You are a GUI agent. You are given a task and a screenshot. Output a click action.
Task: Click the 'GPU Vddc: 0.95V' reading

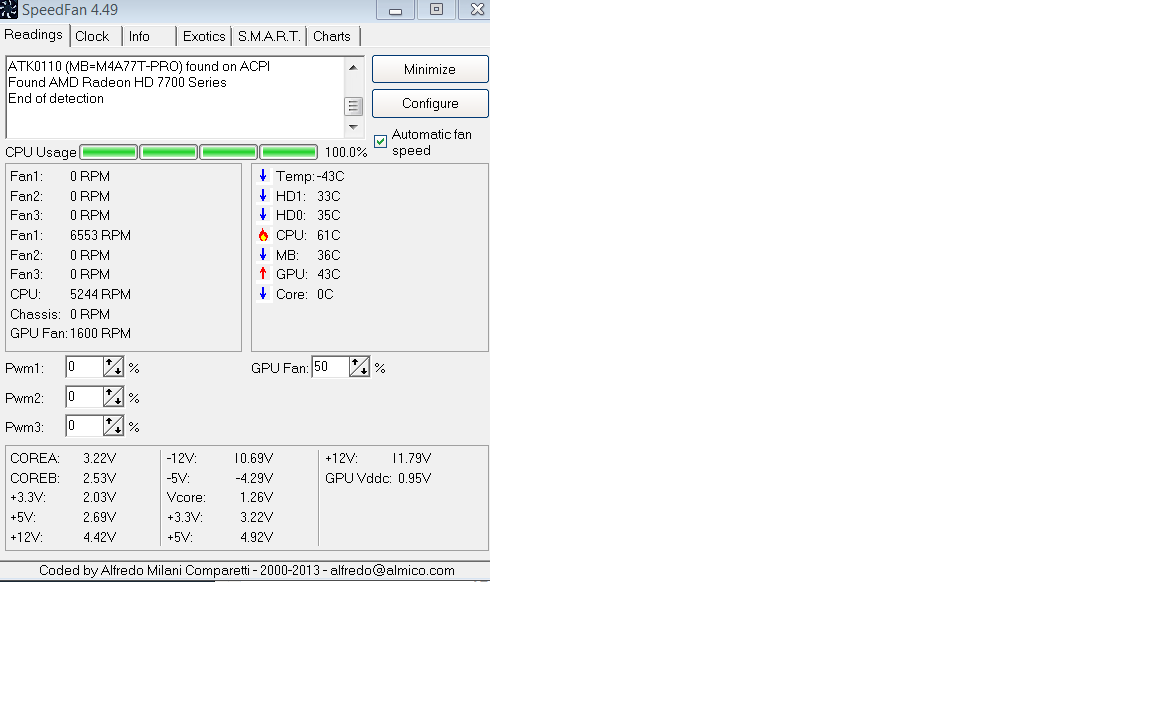378,478
